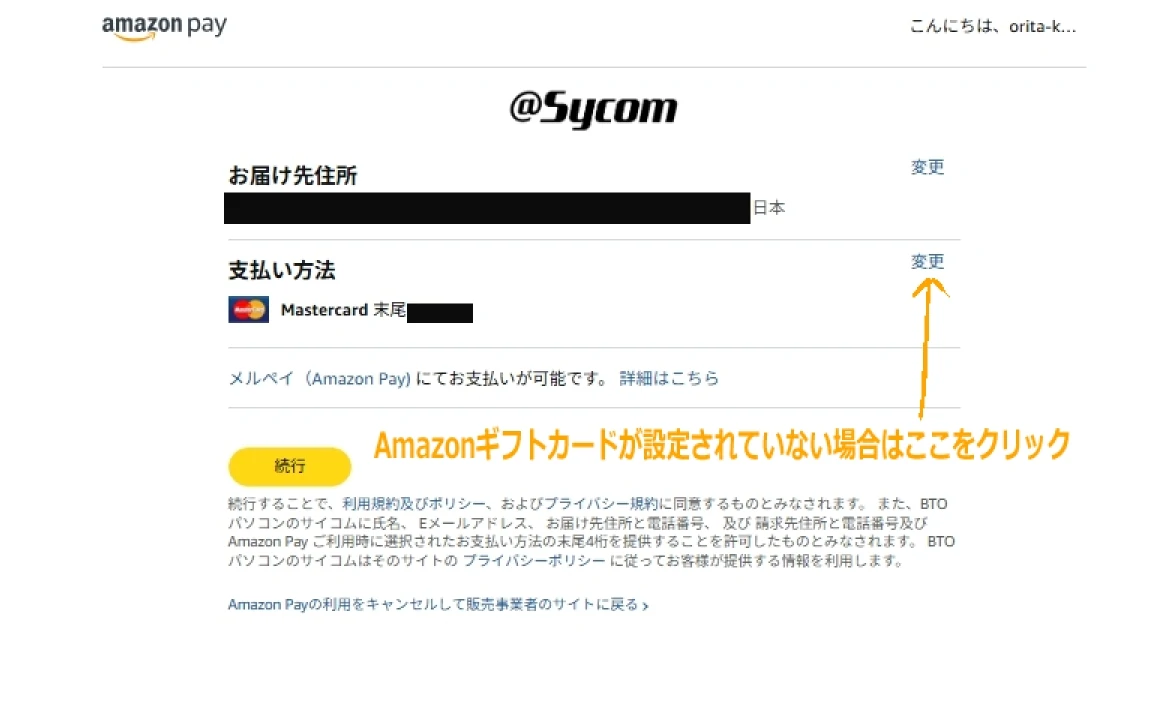Viewport: 1175px width, 724px height.
Task: Click the orange Amazonギフトカード instruction text
Action: point(722,445)
